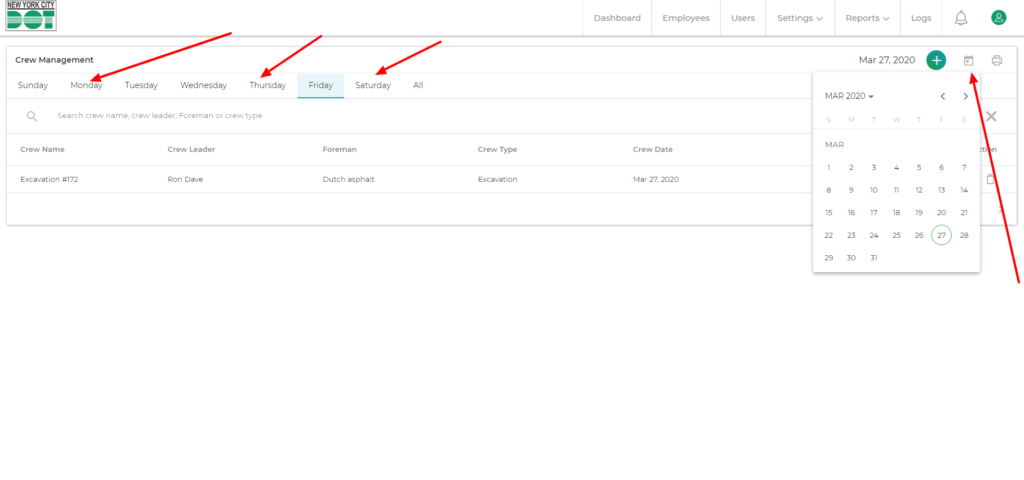Expand the Reports dropdown menu

(866, 18)
